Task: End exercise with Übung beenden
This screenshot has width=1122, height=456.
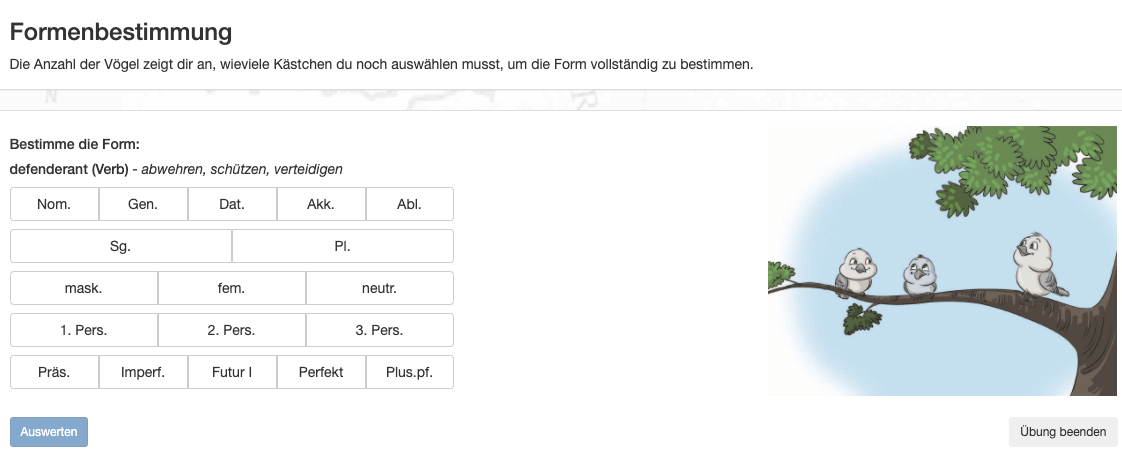Action: coord(1063,432)
